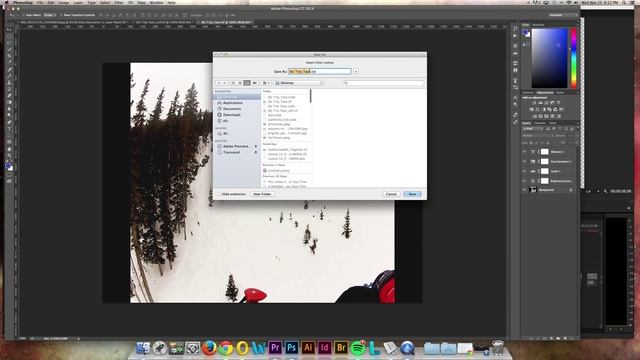Open Adobe Bridge from the Dock

pyautogui.click(x=341, y=347)
